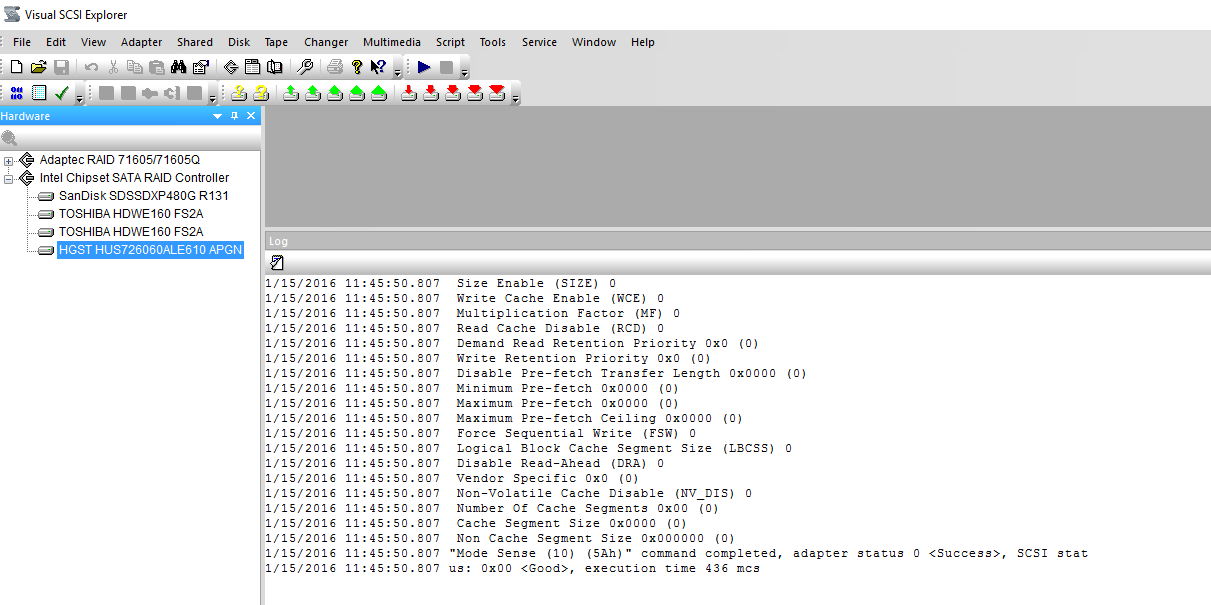This screenshot has height=605, width=1211.
Task: Open the Properties toolbar icon
Action: [x=201, y=67]
